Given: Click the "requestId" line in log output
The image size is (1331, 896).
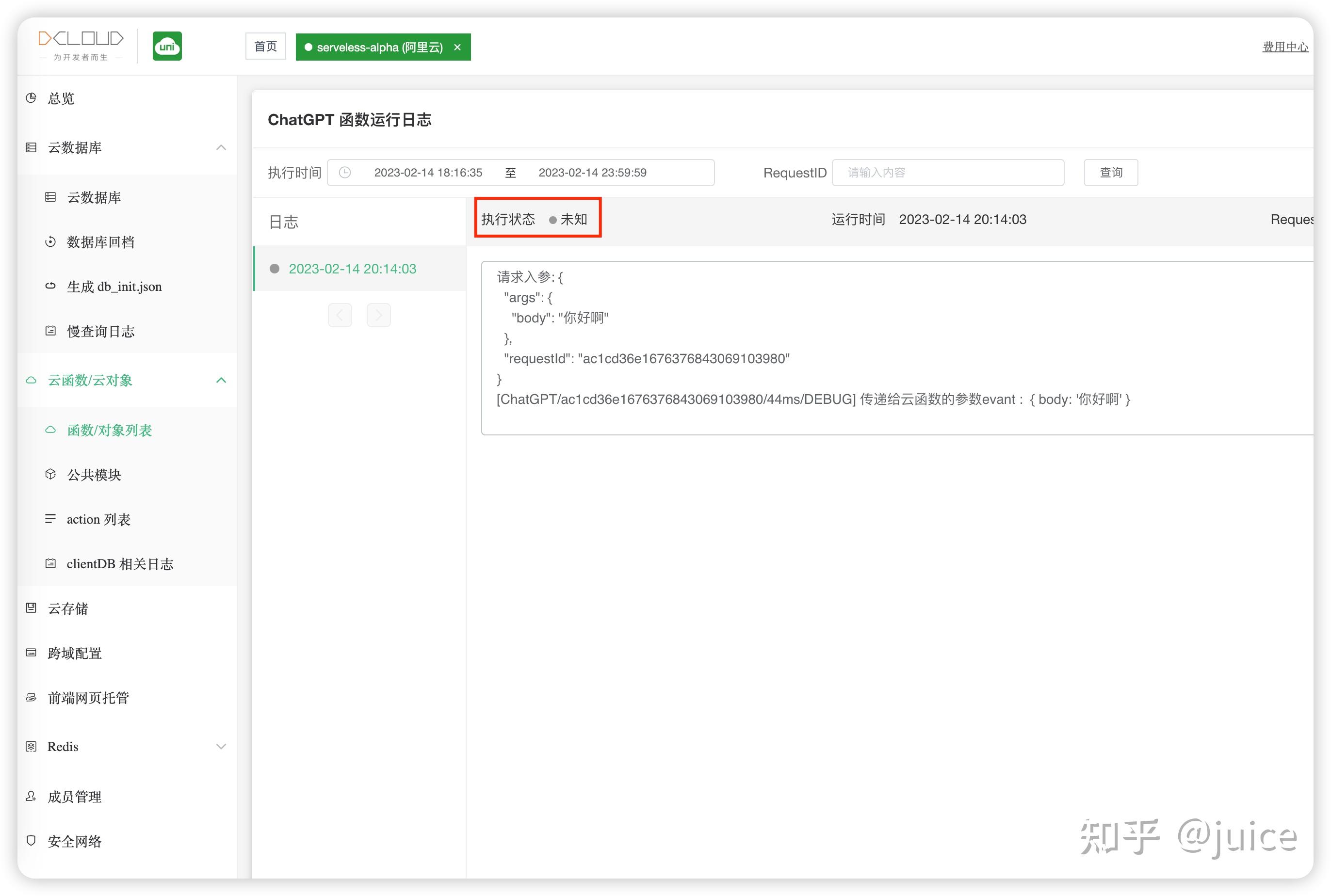Looking at the screenshot, I should coord(647,358).
